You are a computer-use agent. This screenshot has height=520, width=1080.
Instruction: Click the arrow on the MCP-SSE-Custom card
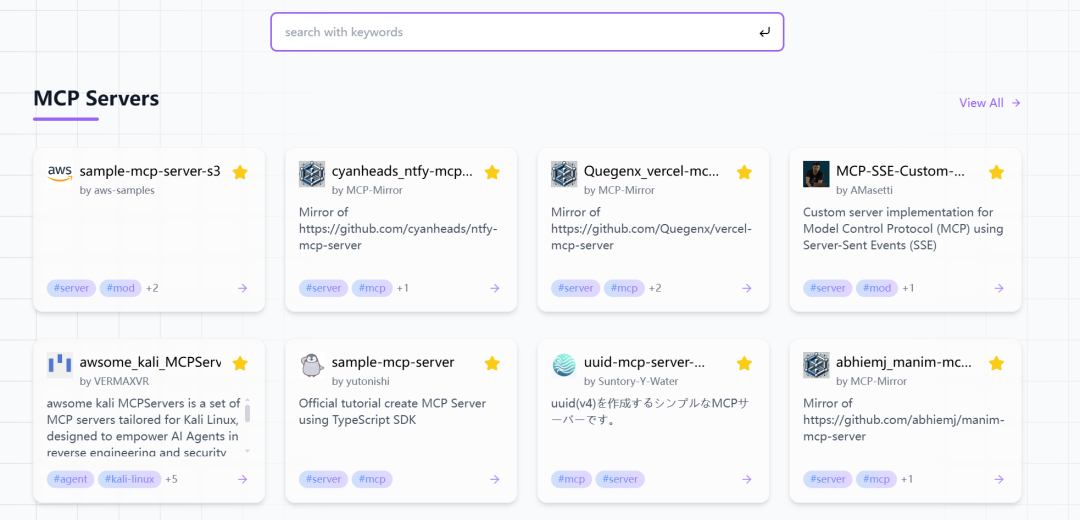(x=998, y=288)
